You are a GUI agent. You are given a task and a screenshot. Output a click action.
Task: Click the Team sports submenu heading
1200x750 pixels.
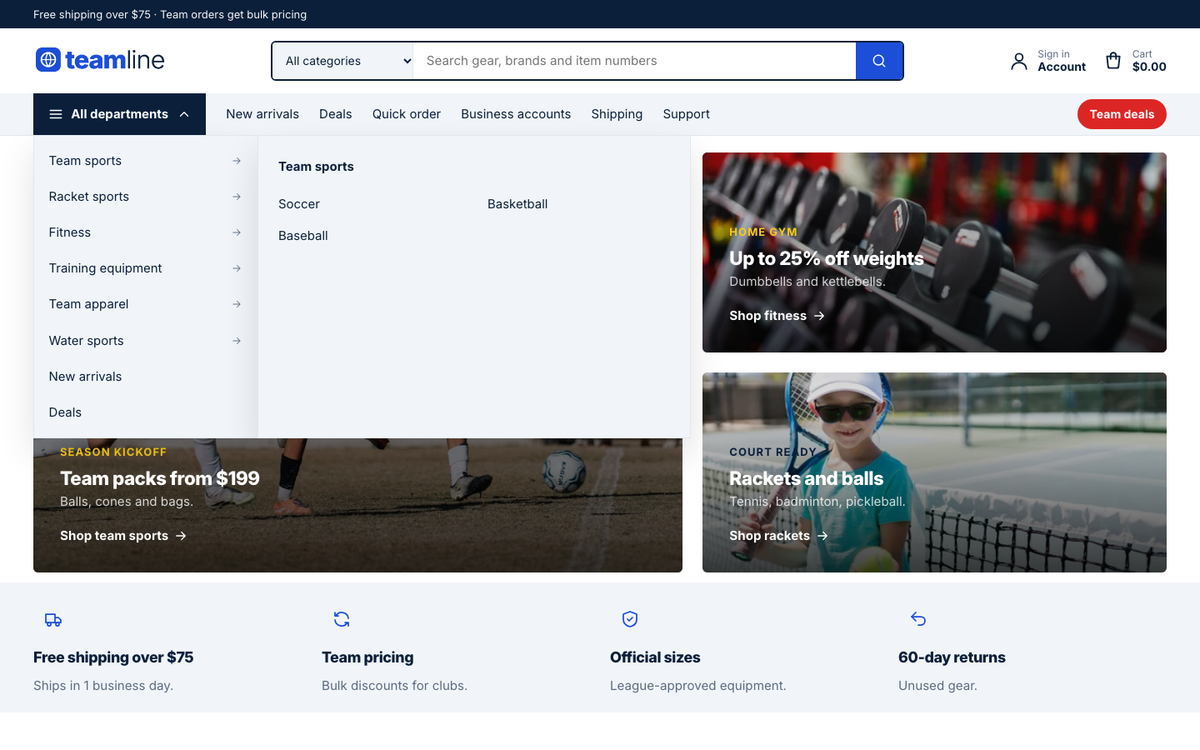pyautogui.click(x=316, y=167)
